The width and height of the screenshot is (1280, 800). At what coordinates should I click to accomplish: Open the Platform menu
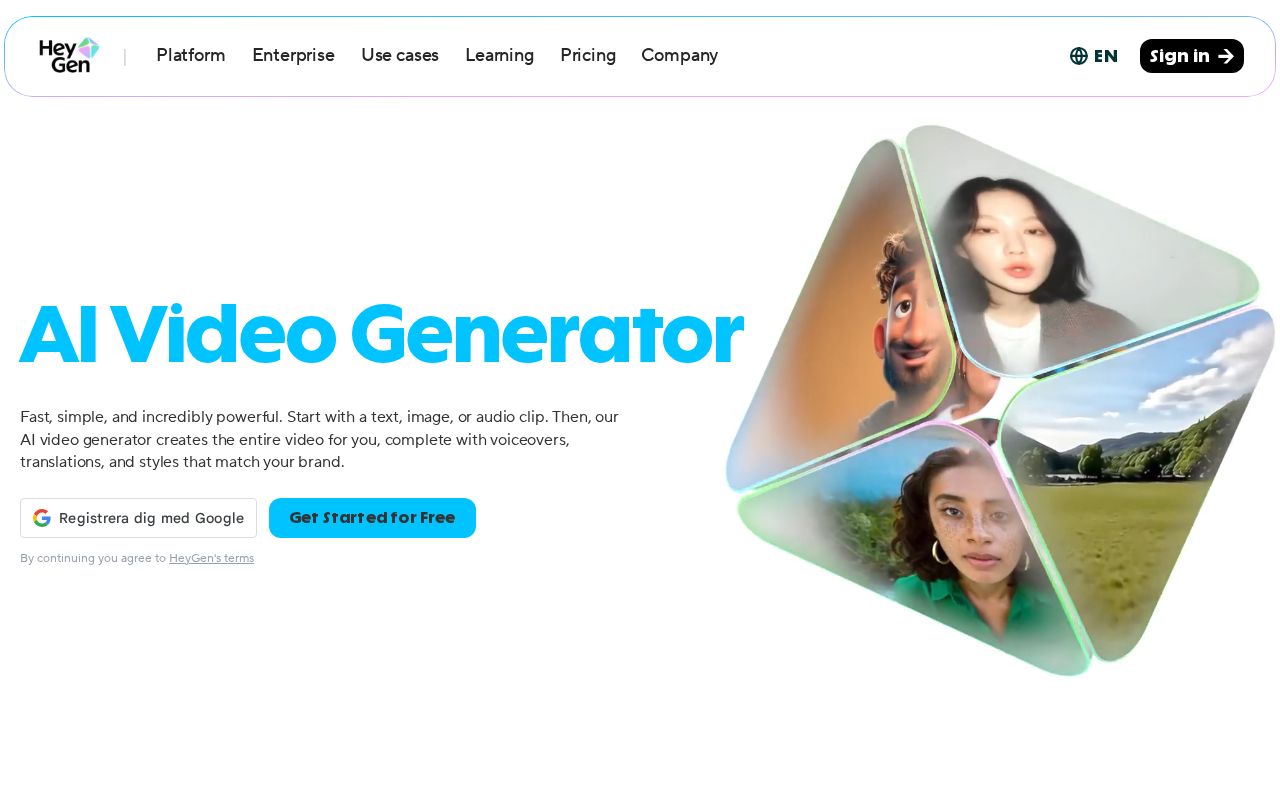click(191, 56)
